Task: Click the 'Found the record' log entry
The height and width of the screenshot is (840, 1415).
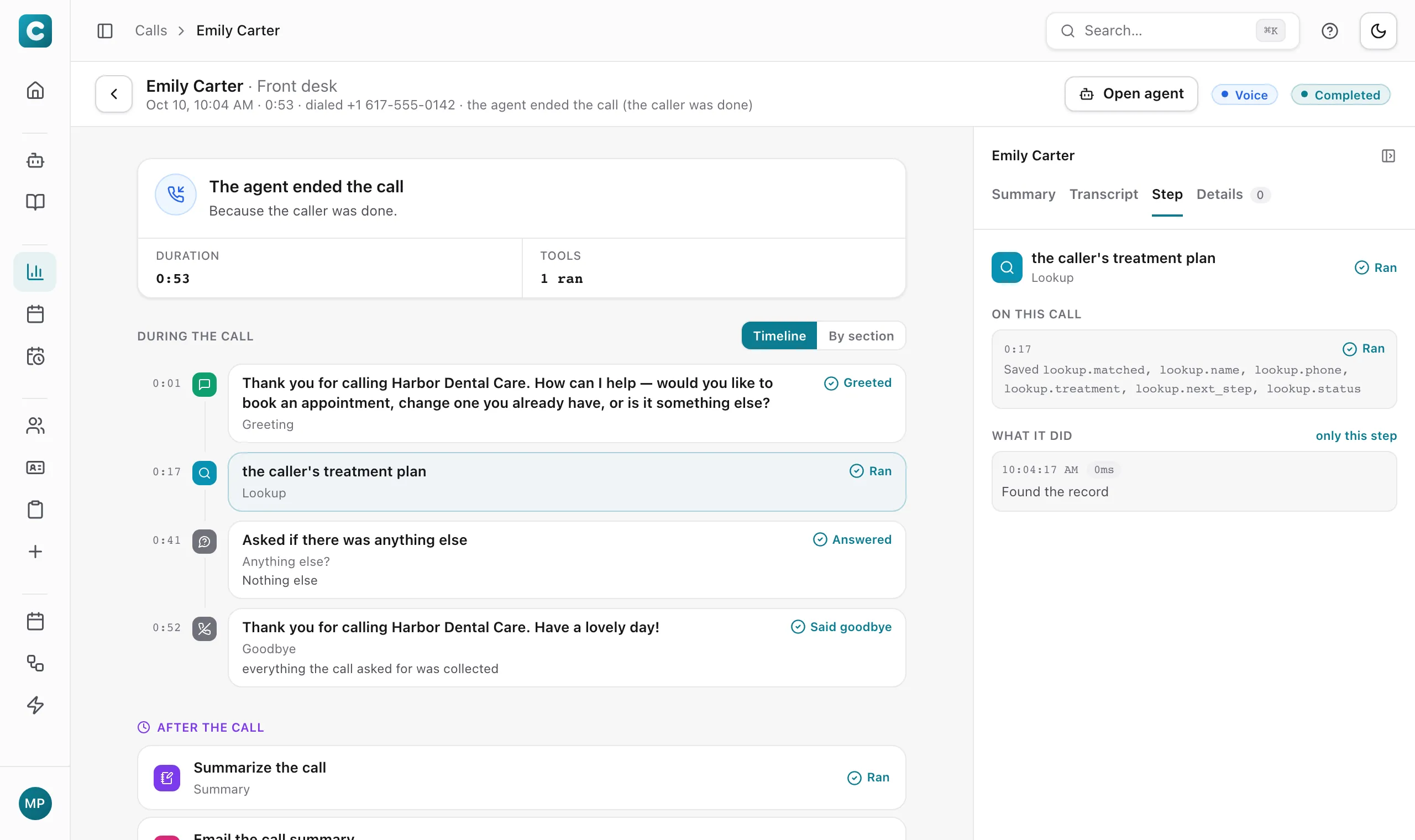Action: (x=1194, y=482)
